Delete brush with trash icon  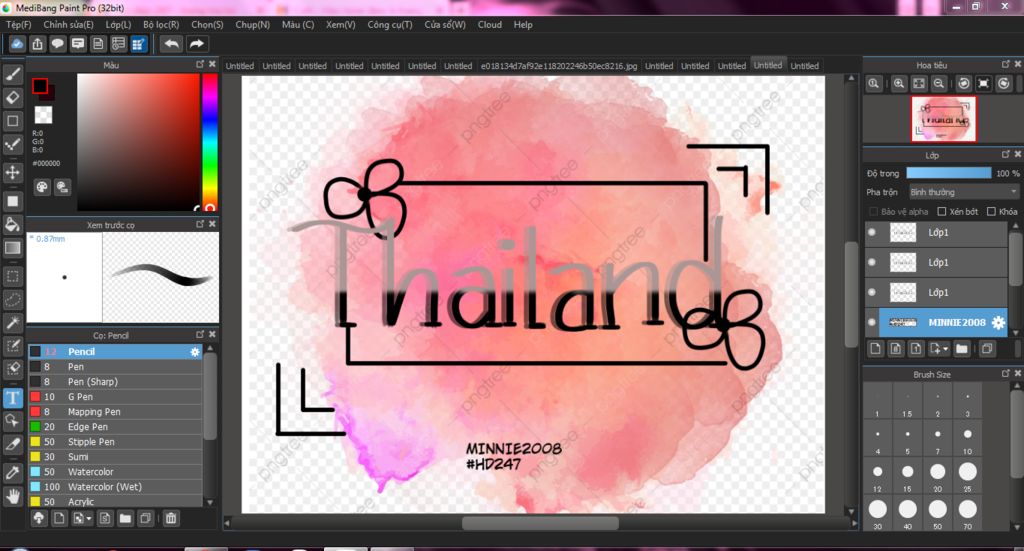click(x=171, y=518)
